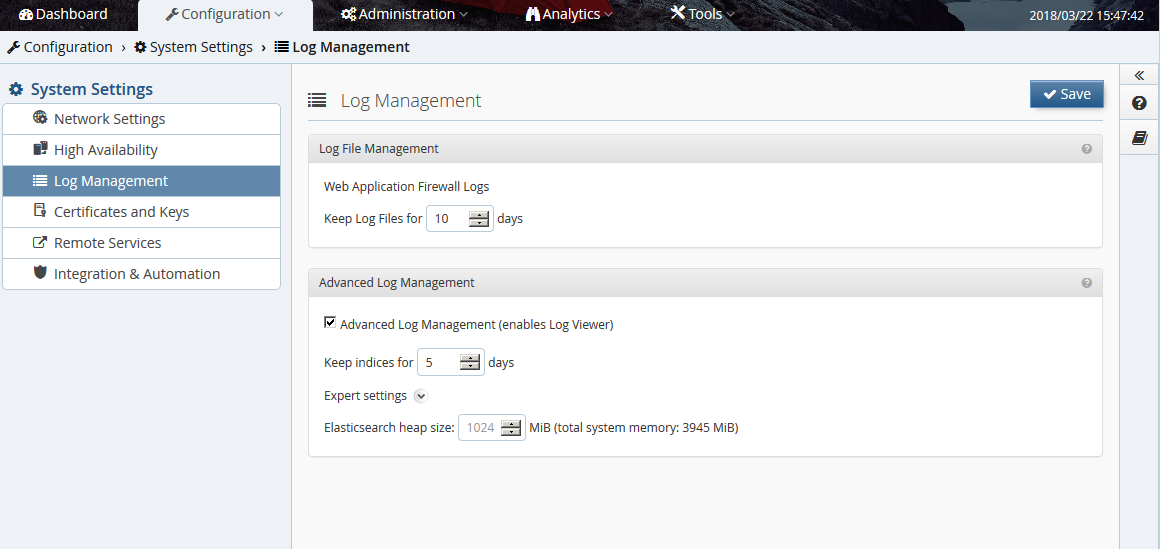
Task: Decrease Keep indices days value
Action: point(471,366)
